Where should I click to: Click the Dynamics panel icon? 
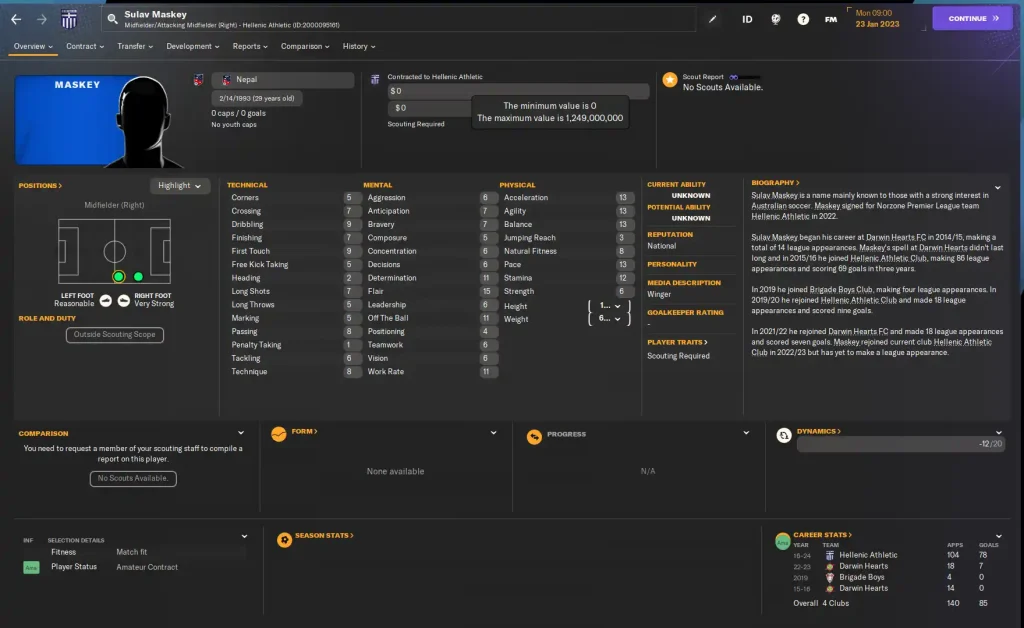(784, 435)
